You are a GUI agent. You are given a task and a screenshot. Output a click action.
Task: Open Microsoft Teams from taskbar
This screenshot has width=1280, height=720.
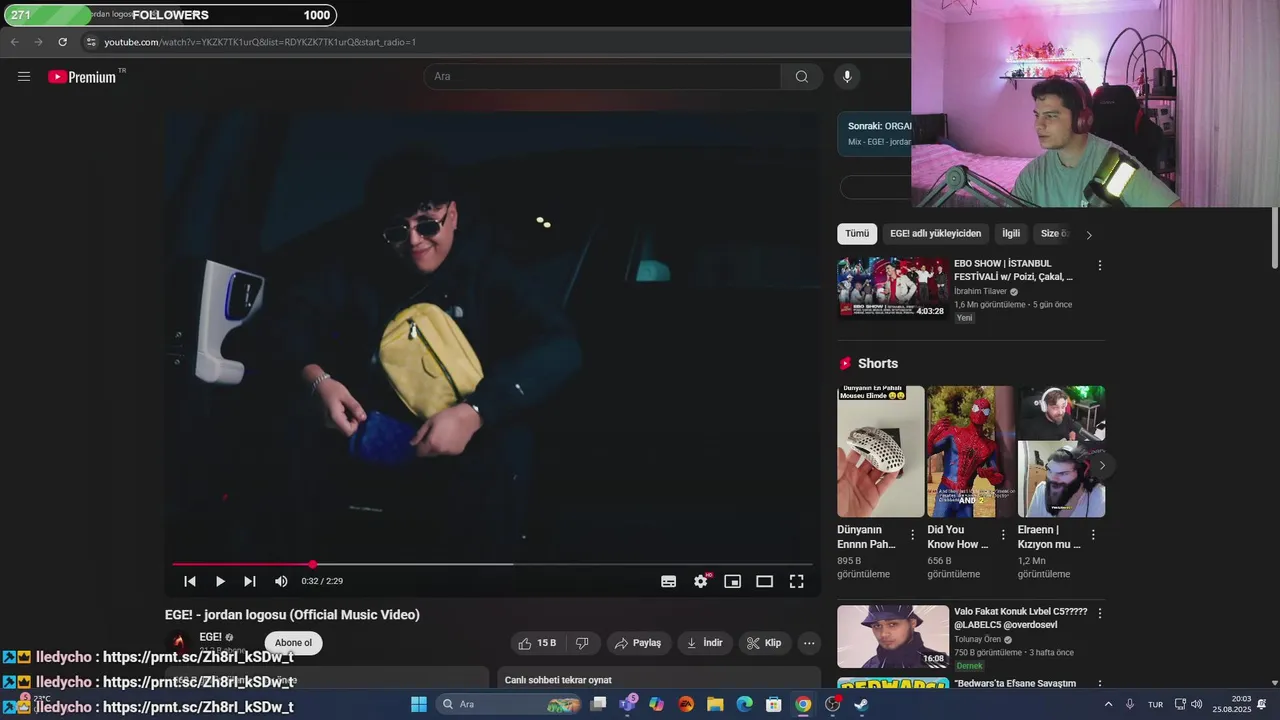(627, 704)
